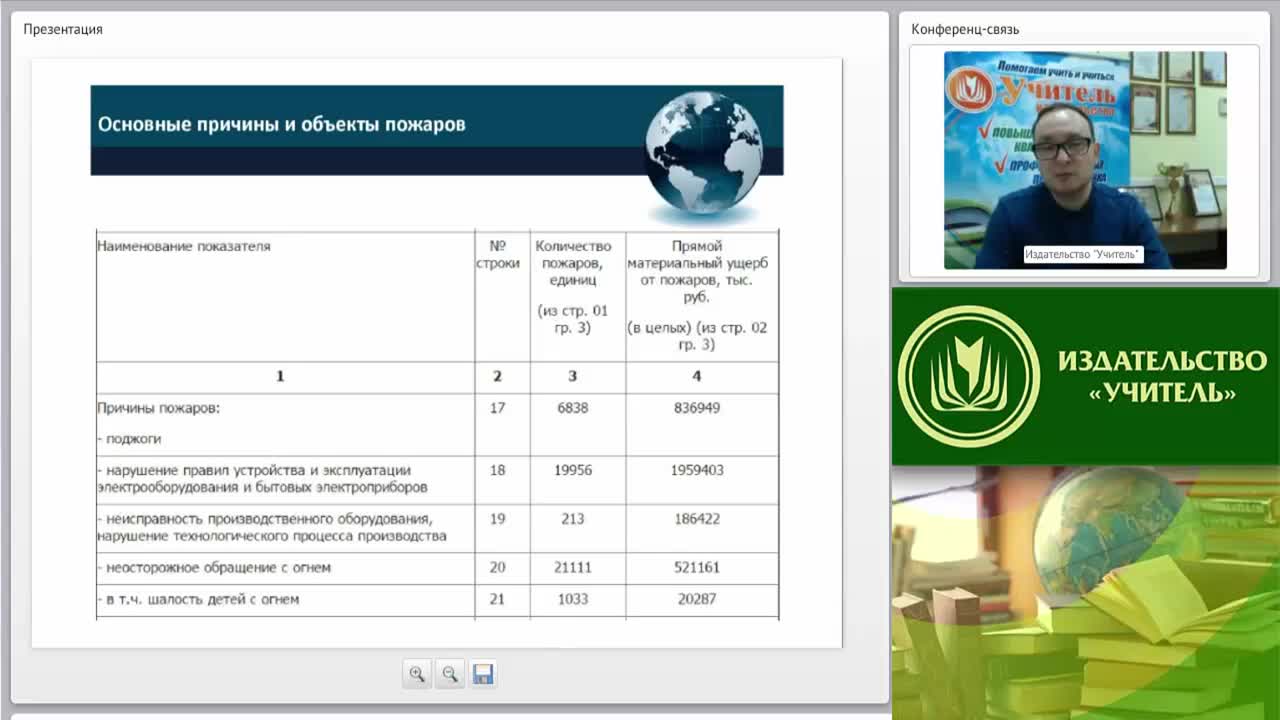Select the Презентация panel title

63,29
